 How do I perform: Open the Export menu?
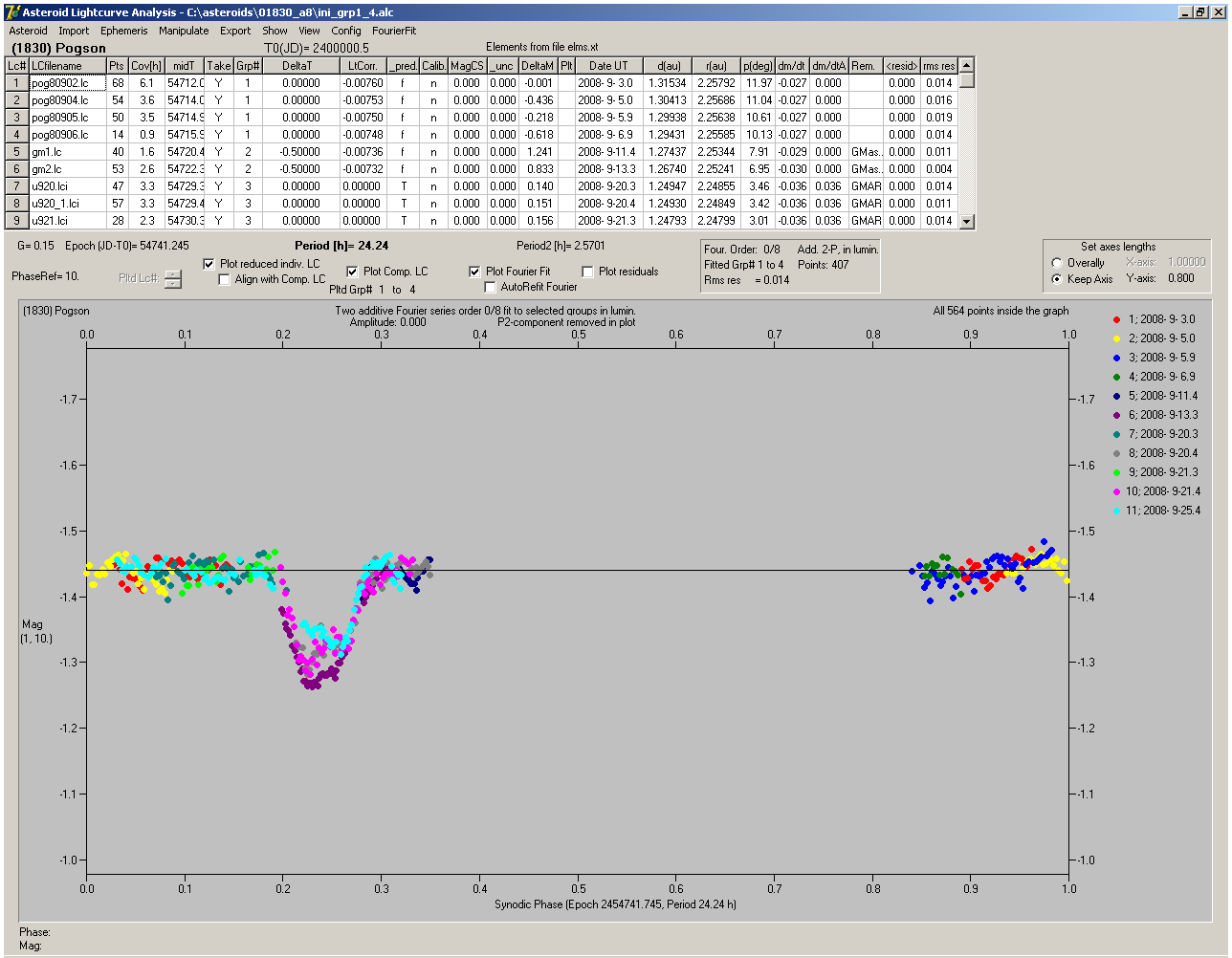(235, 31)
